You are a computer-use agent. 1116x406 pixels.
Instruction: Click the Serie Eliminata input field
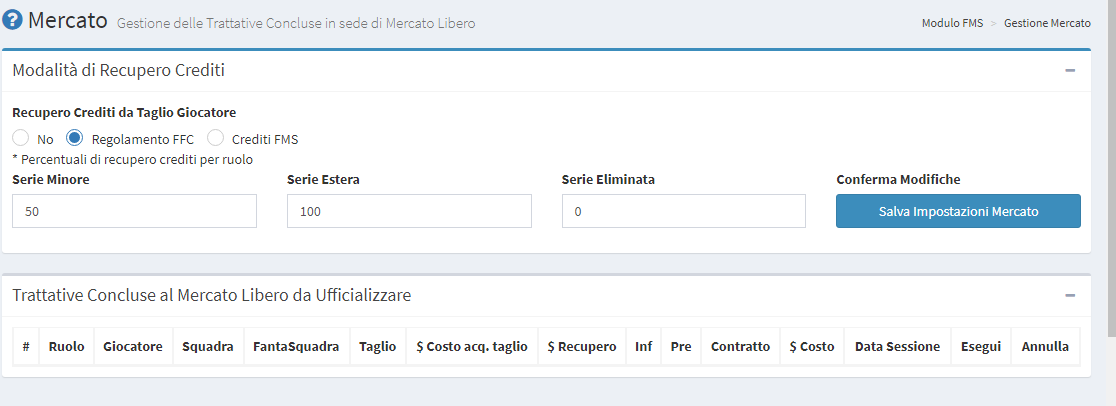coord(683,211)
